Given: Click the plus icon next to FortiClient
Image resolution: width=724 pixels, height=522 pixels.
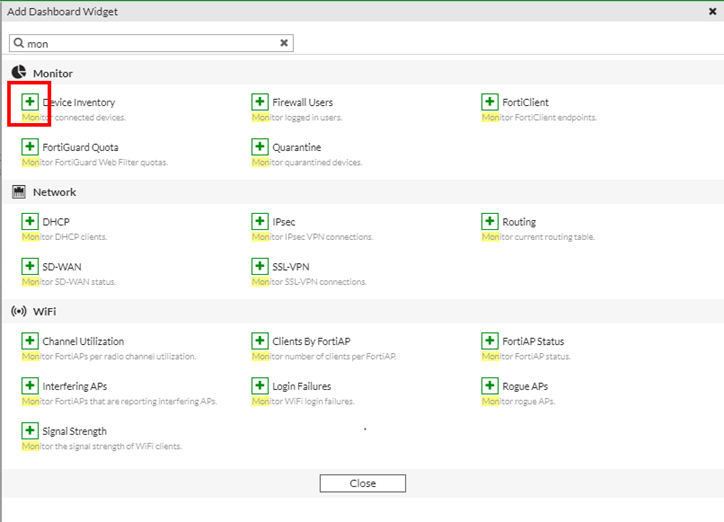Looking at the screenshot, I should click(x=490, y=102).
